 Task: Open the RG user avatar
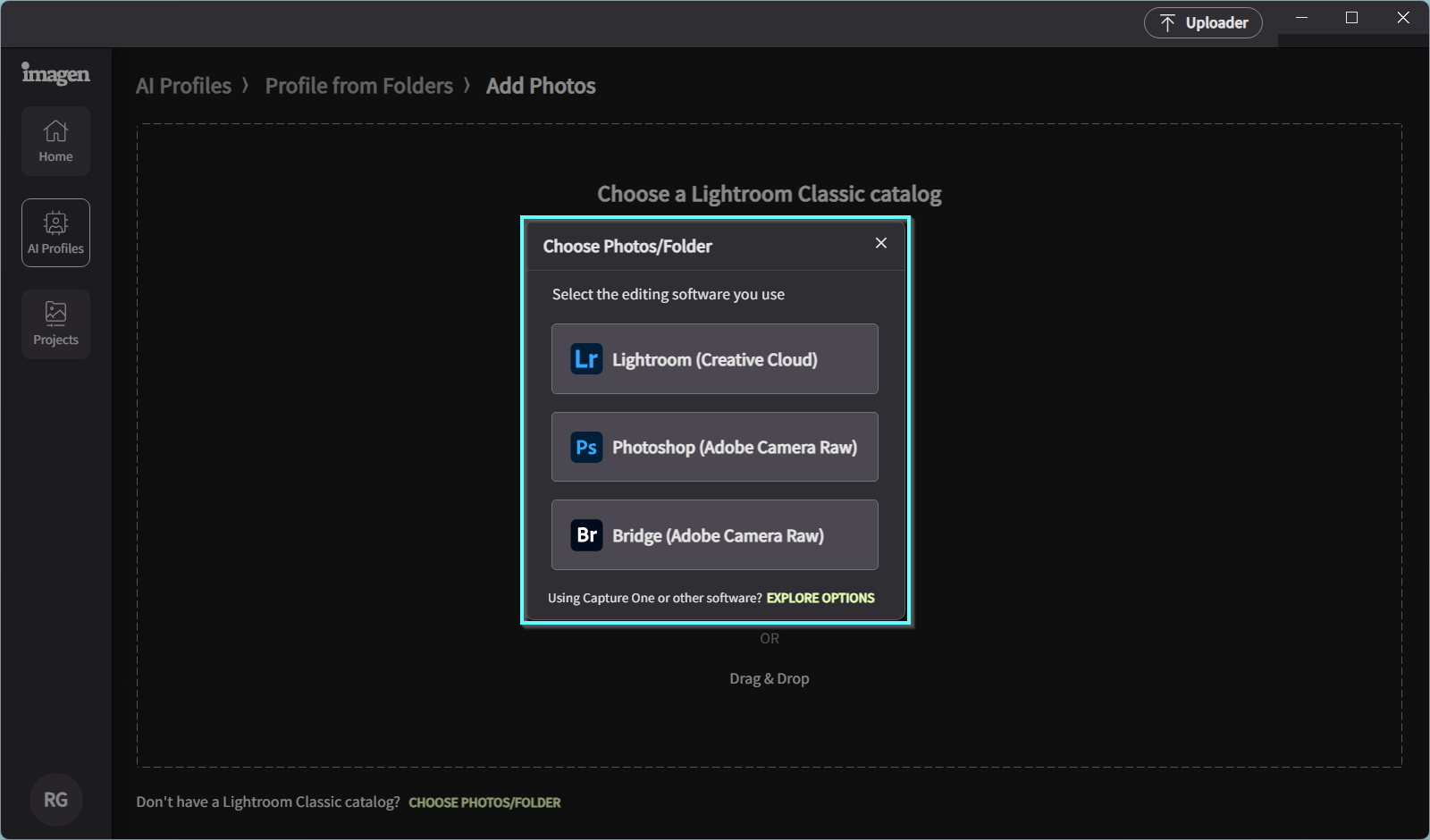[x=55, y=800]
